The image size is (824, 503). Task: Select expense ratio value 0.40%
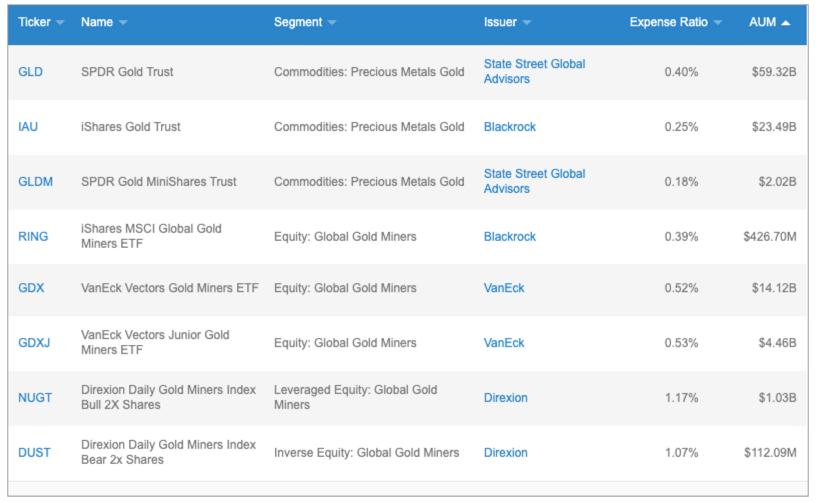pyautogui.click(x=682, y=72)
